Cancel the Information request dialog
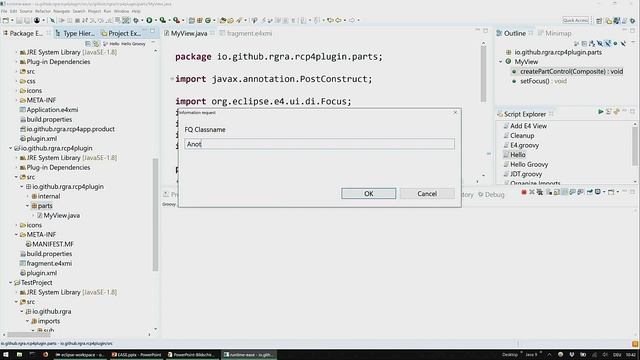 tap(427, 193)
